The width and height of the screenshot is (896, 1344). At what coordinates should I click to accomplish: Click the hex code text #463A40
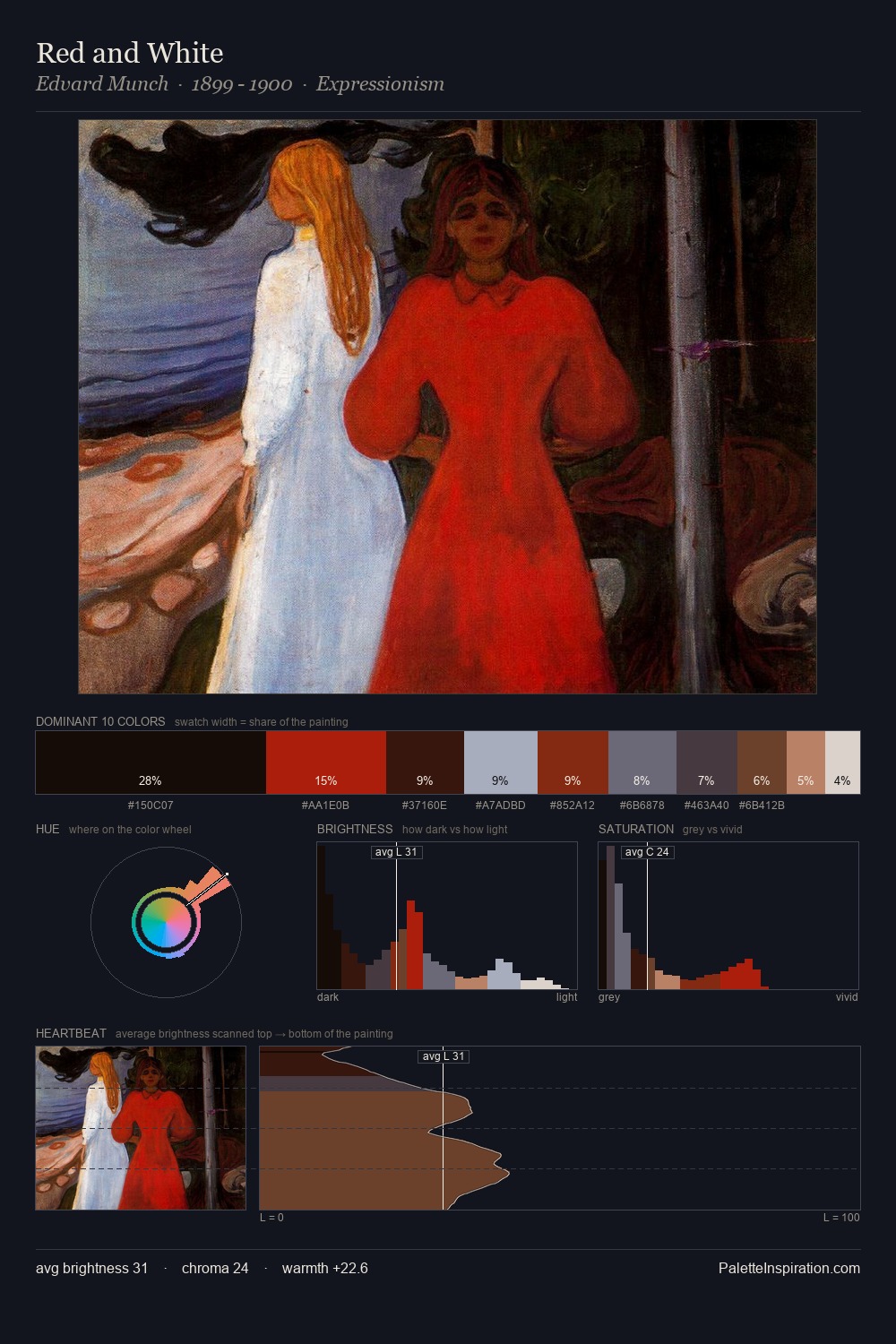pyautogui.click(x=707, y=806)
